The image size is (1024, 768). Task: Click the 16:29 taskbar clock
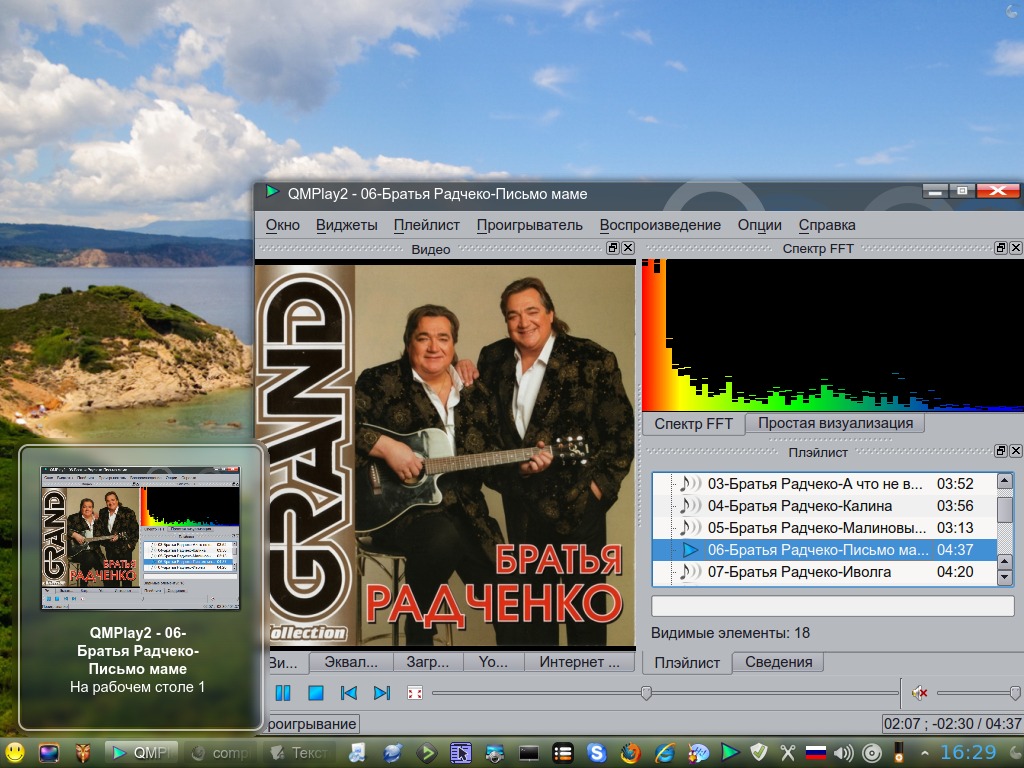pos(968,752)
